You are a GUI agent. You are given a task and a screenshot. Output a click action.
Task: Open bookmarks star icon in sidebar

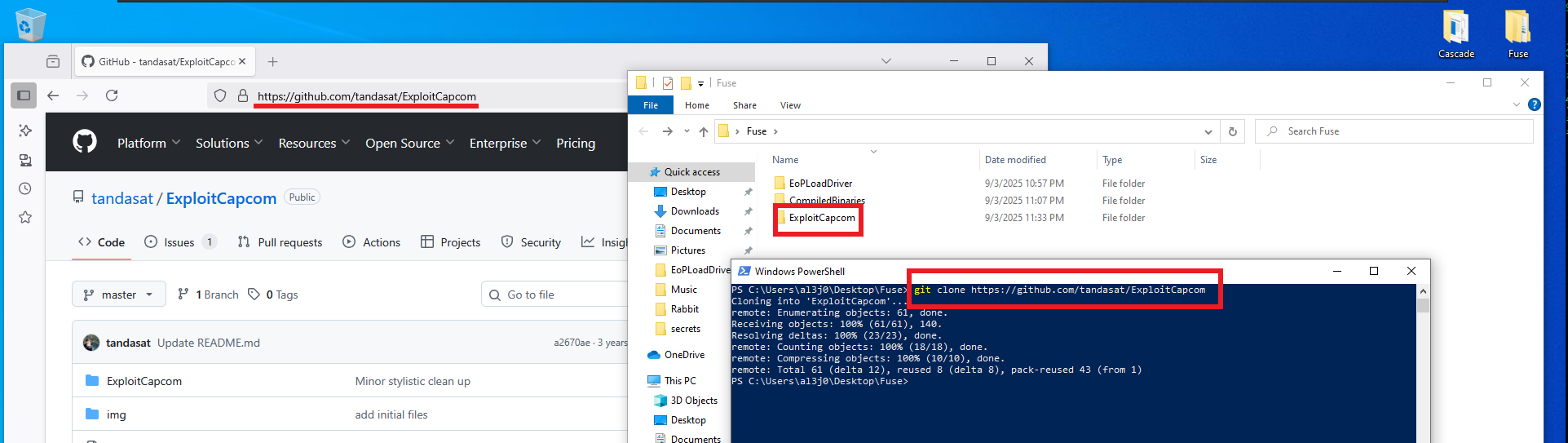25,217
